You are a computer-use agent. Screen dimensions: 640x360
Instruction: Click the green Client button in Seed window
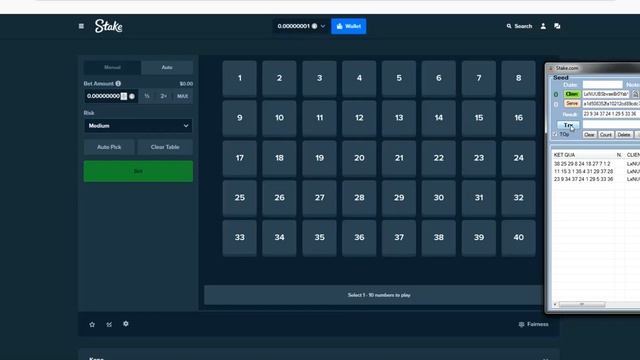[x=572, y=94]
